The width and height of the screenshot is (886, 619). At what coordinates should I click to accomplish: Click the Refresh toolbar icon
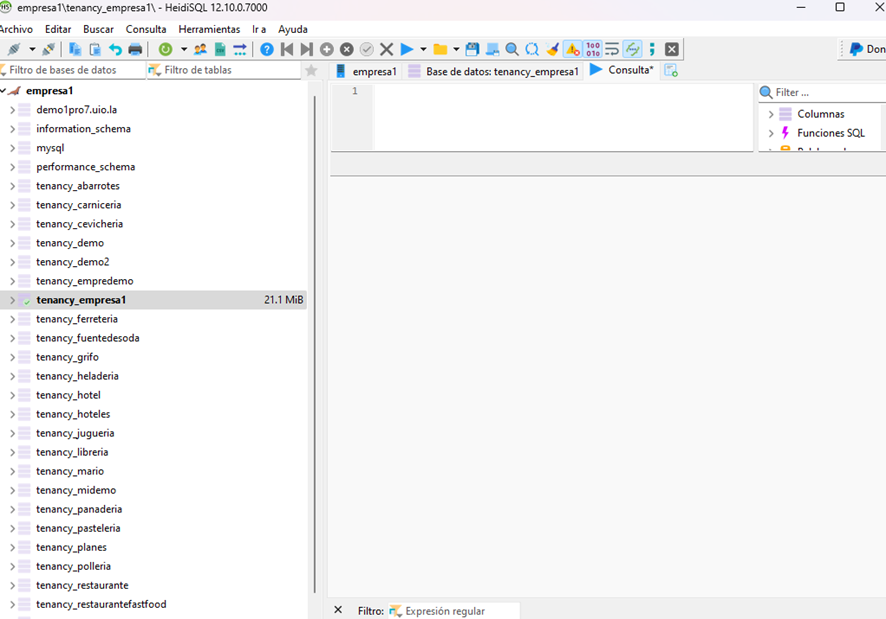(165, 49)
